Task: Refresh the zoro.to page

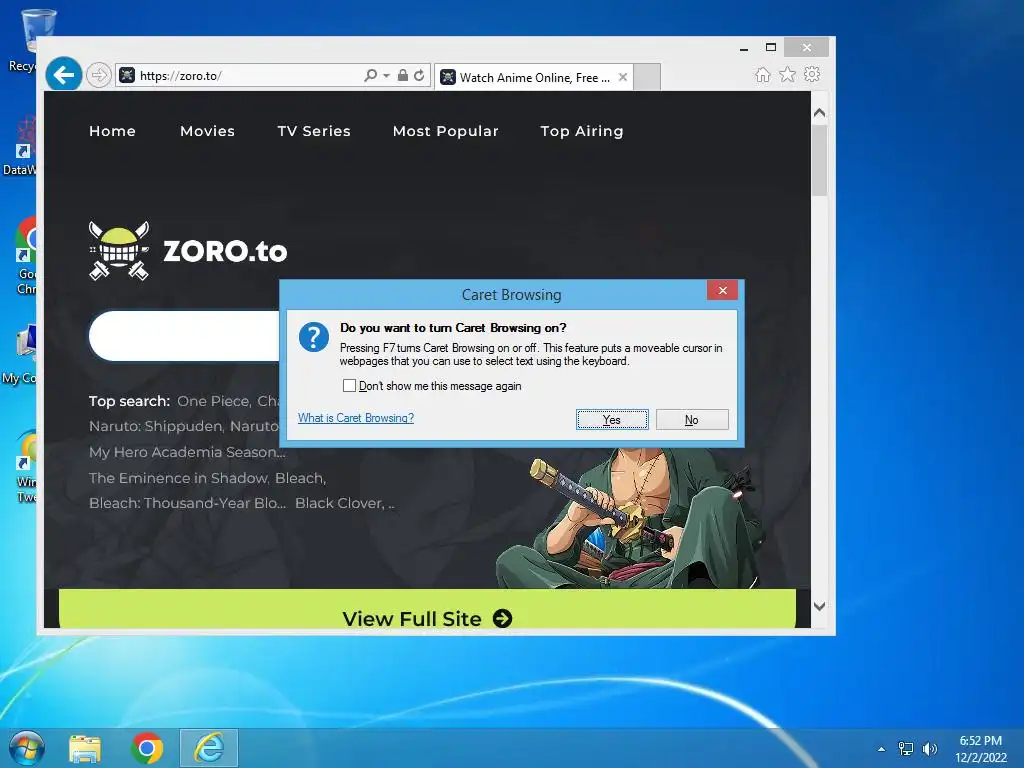Action: pyautogui.click(x=419, y=75)
